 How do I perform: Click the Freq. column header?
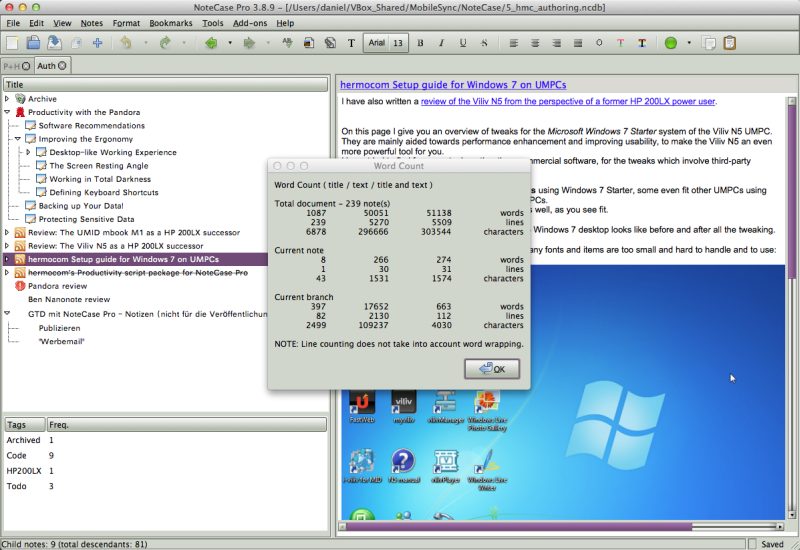(187, 424)
